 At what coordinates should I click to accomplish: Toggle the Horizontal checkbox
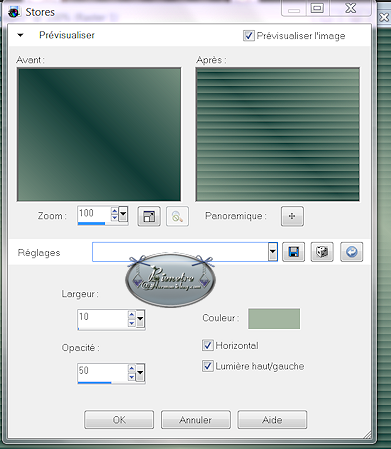[x=208, y=345]
